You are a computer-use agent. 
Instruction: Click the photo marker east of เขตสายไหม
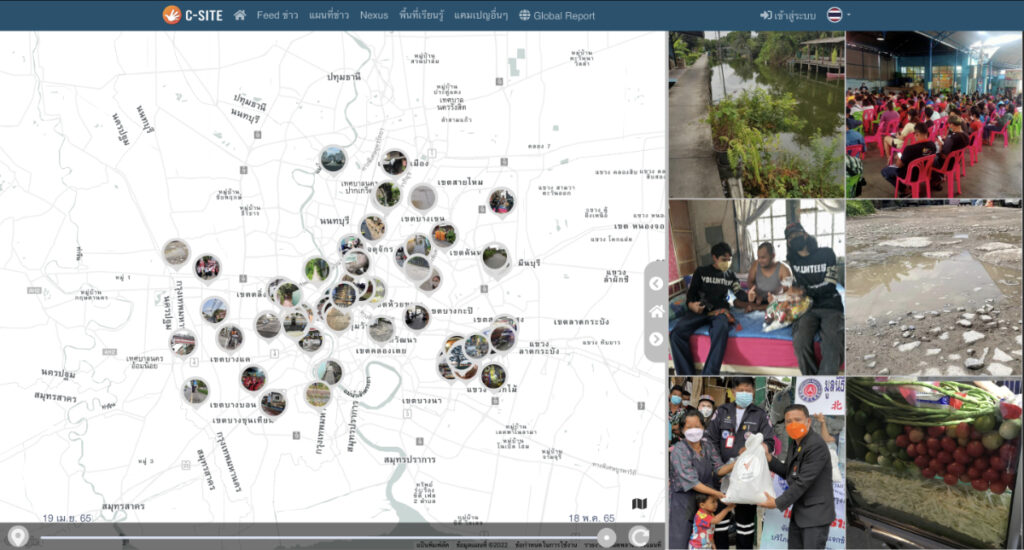click(x=502, y=202)
